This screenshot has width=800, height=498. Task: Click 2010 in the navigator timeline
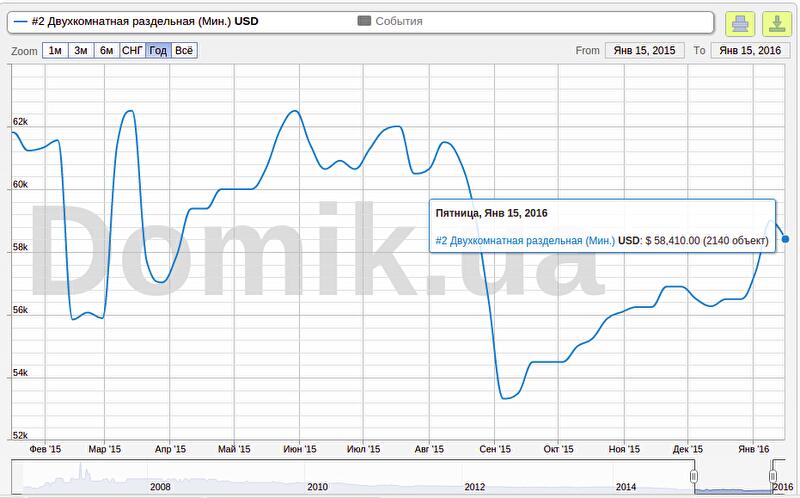pos(317,487)
